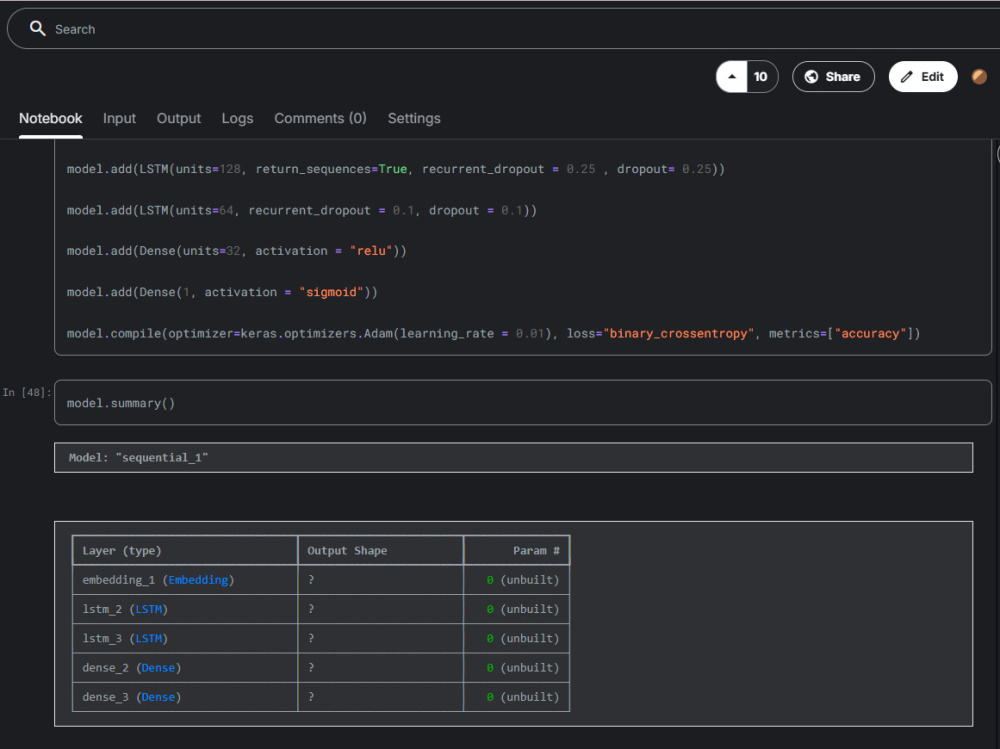Viewport: 1000px width, 749px height.
Task: Open the Settings tab
Action: [414, 119]
